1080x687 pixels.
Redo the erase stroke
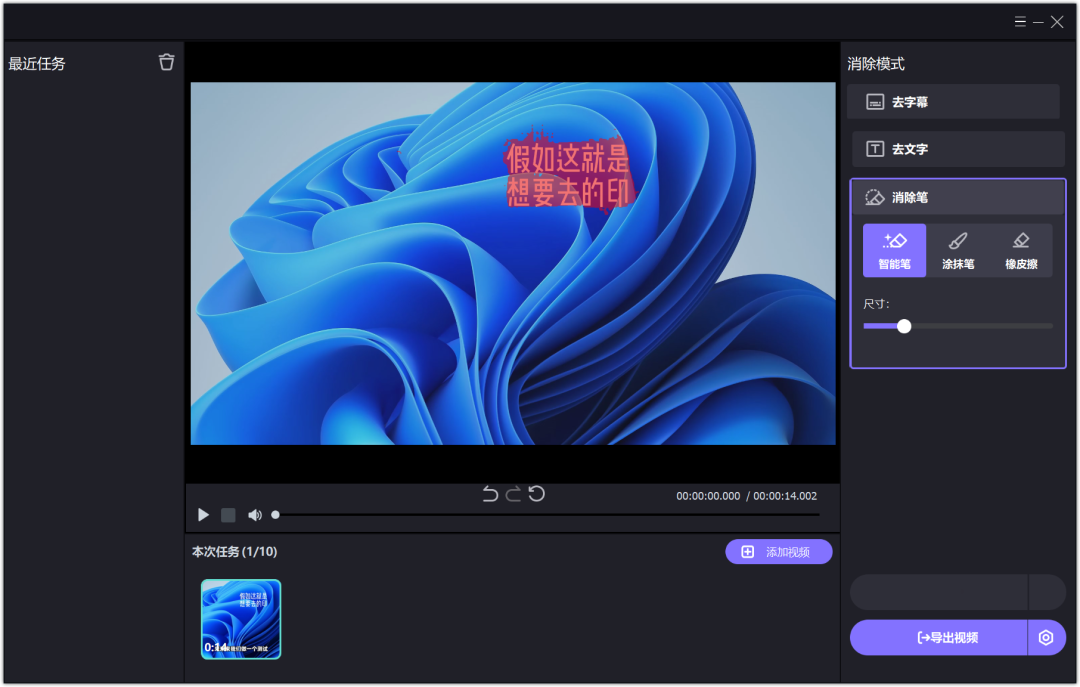tap(513, 493)
